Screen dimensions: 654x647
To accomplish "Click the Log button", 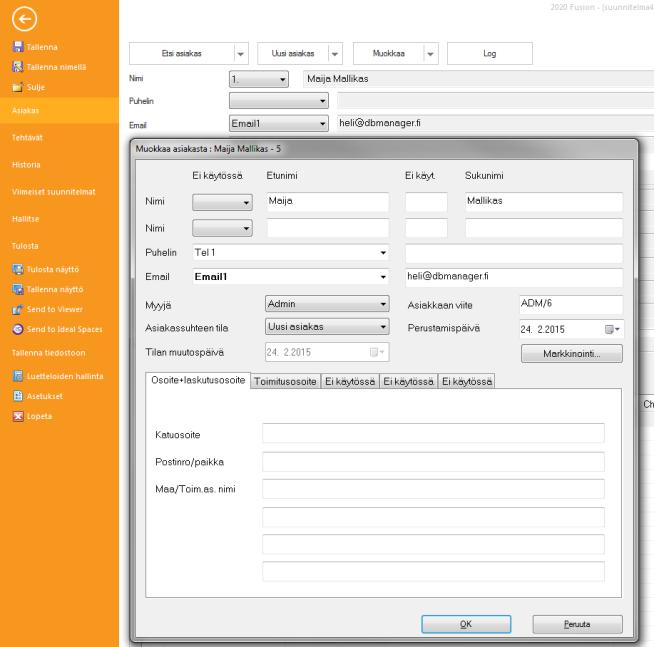I will [490, 53].
